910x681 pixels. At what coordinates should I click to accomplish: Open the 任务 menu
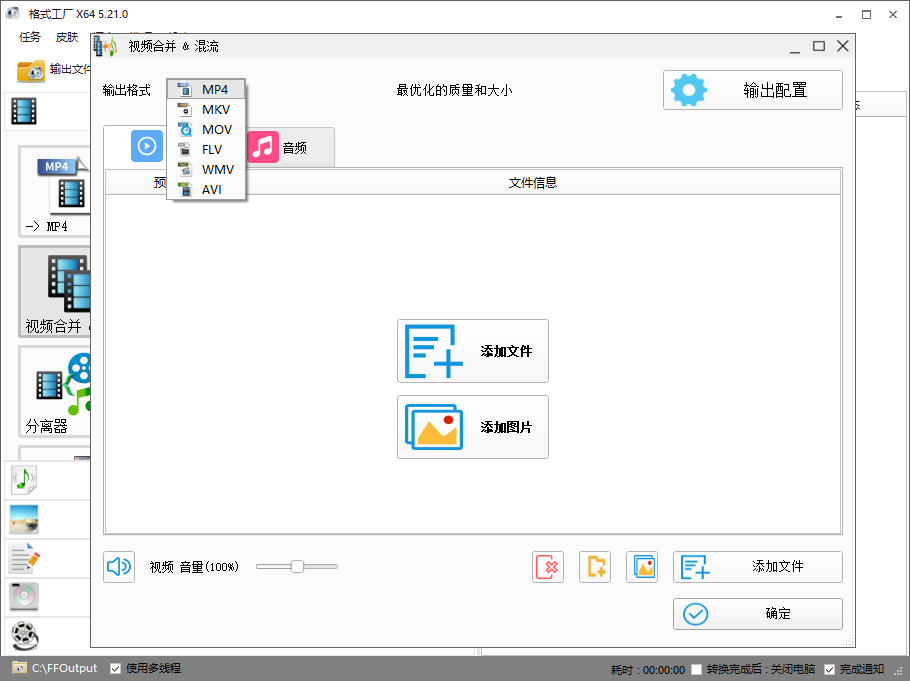pos(28,37)
